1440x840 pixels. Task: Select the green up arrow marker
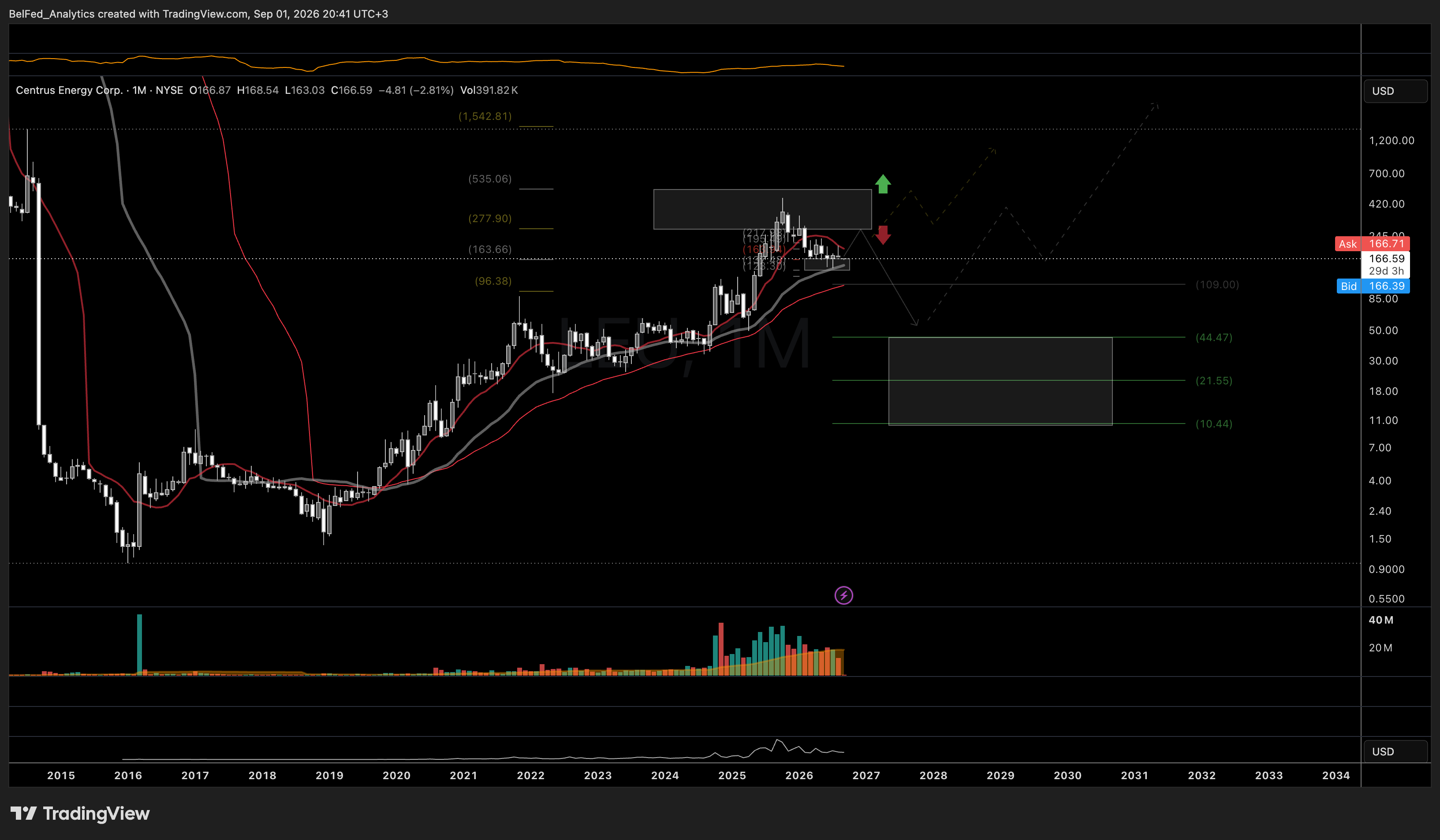pos(883,184)
